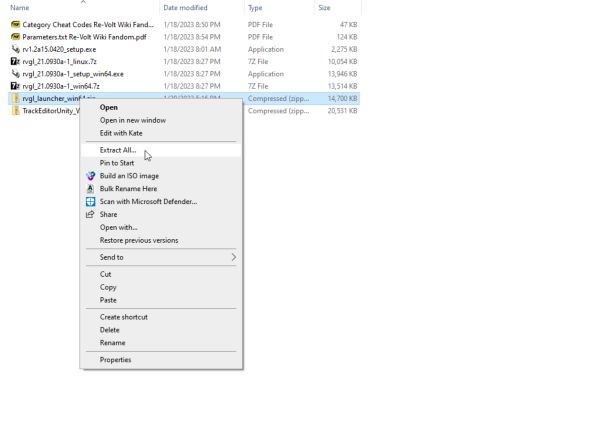Viewport: 600px width, 428px height.
Task: Click the 124 KB size cell
Action: (x=347, y=37)
